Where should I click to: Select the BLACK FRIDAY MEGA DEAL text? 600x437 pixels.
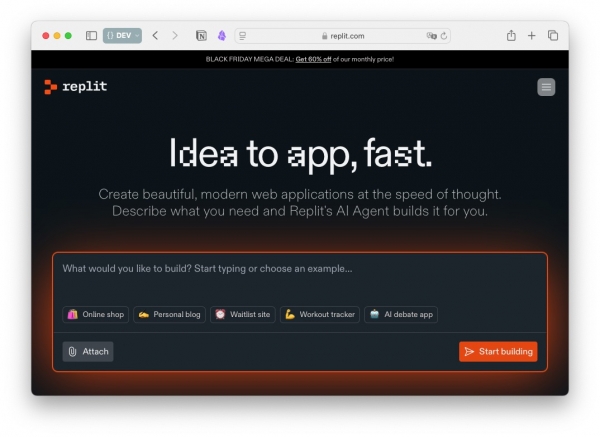(x=249, y=59)
